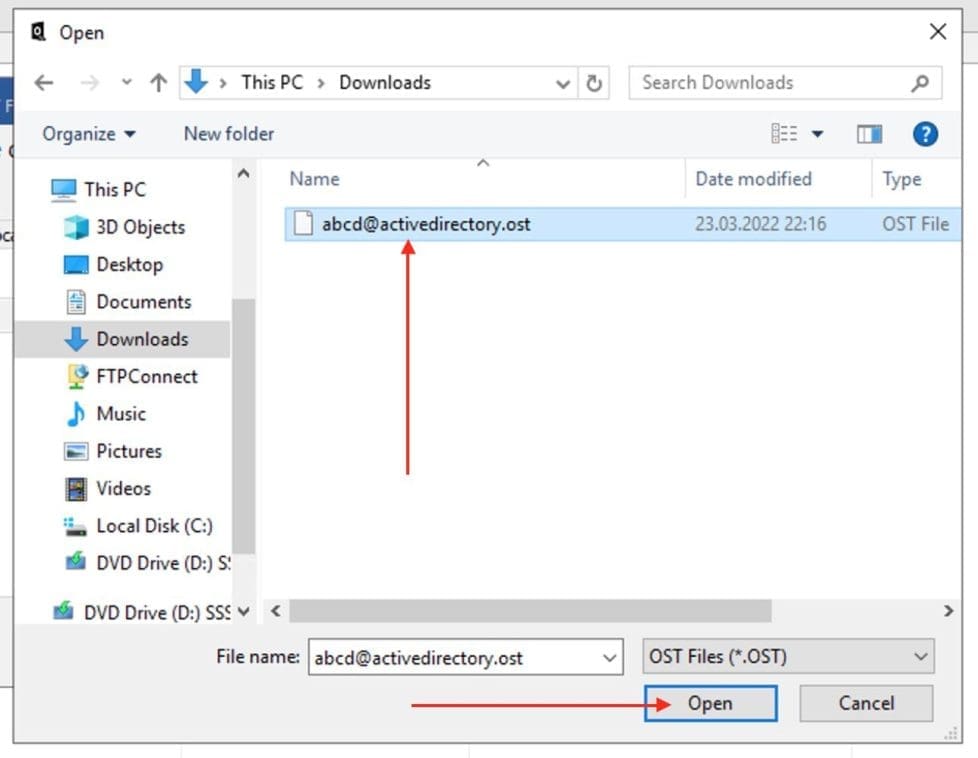Expand the recent locations chevron
The image size is (978, 758).
click(126, 83)
